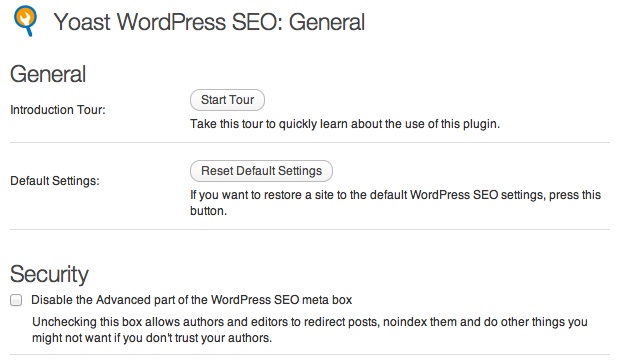Enable the Disable Advanced meta box checkbox

click(16, 300)
